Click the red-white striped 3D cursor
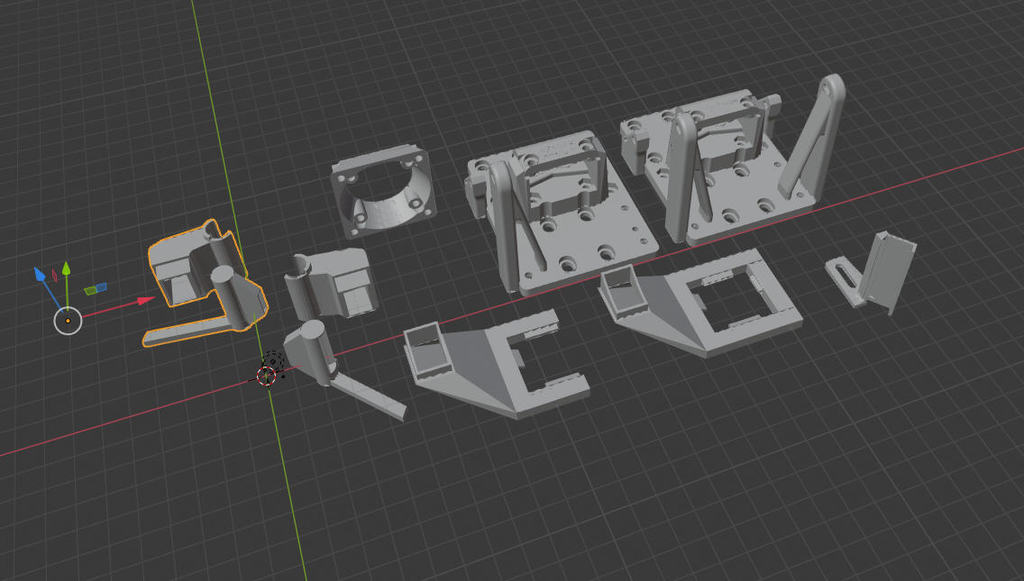1024x581 pixels. coord(267,374)
